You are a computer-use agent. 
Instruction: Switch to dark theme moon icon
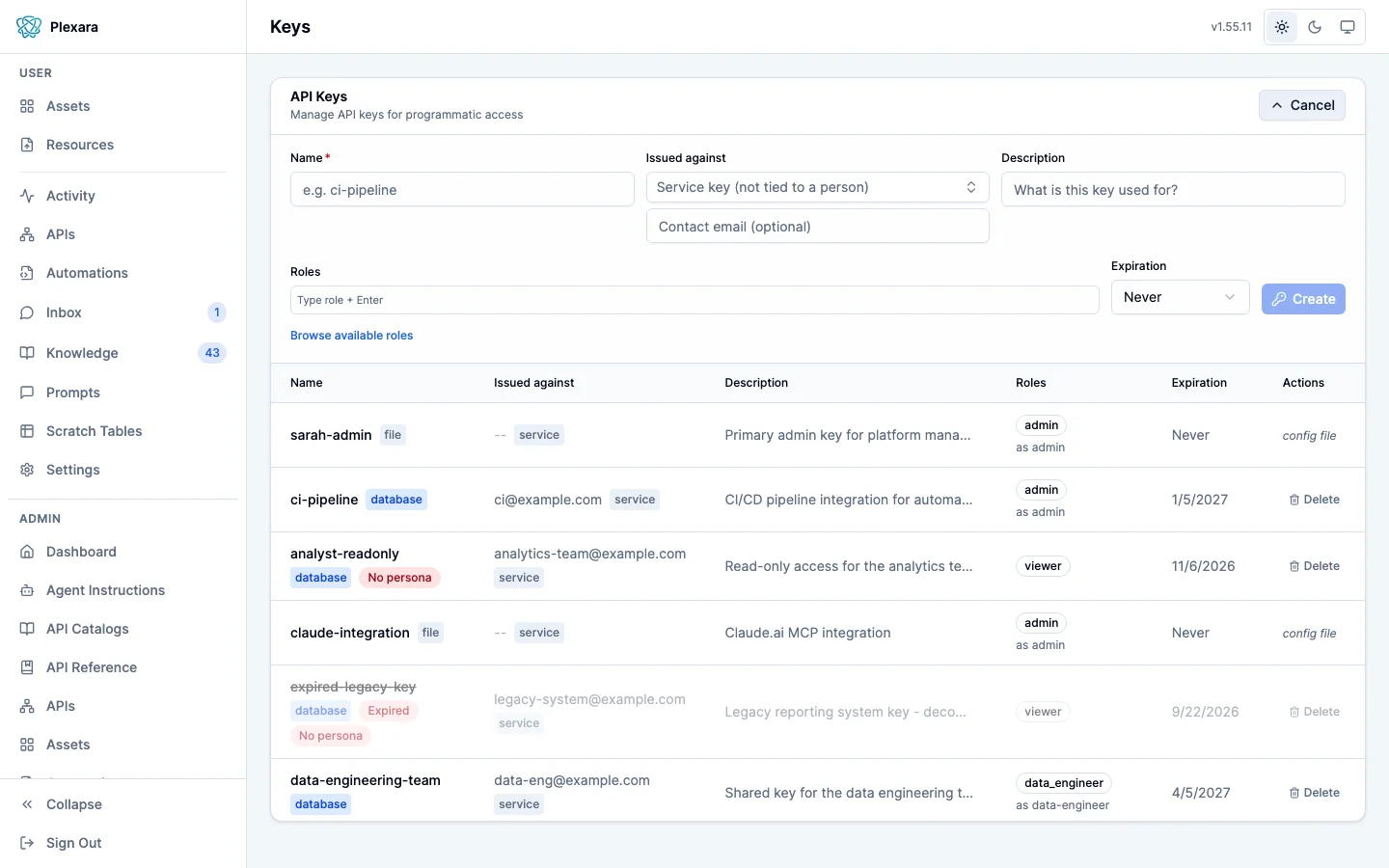coord(1315,27)
